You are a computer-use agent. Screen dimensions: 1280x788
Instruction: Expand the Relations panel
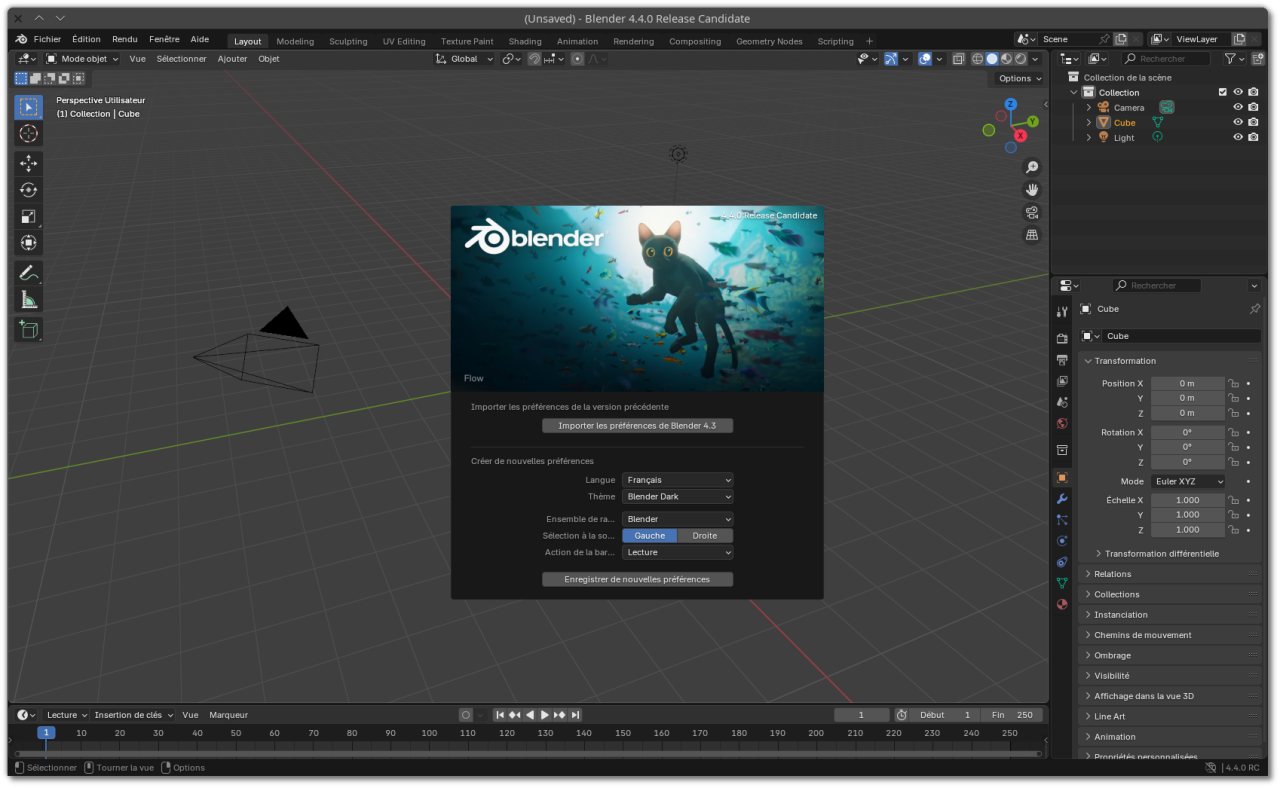1170,574
